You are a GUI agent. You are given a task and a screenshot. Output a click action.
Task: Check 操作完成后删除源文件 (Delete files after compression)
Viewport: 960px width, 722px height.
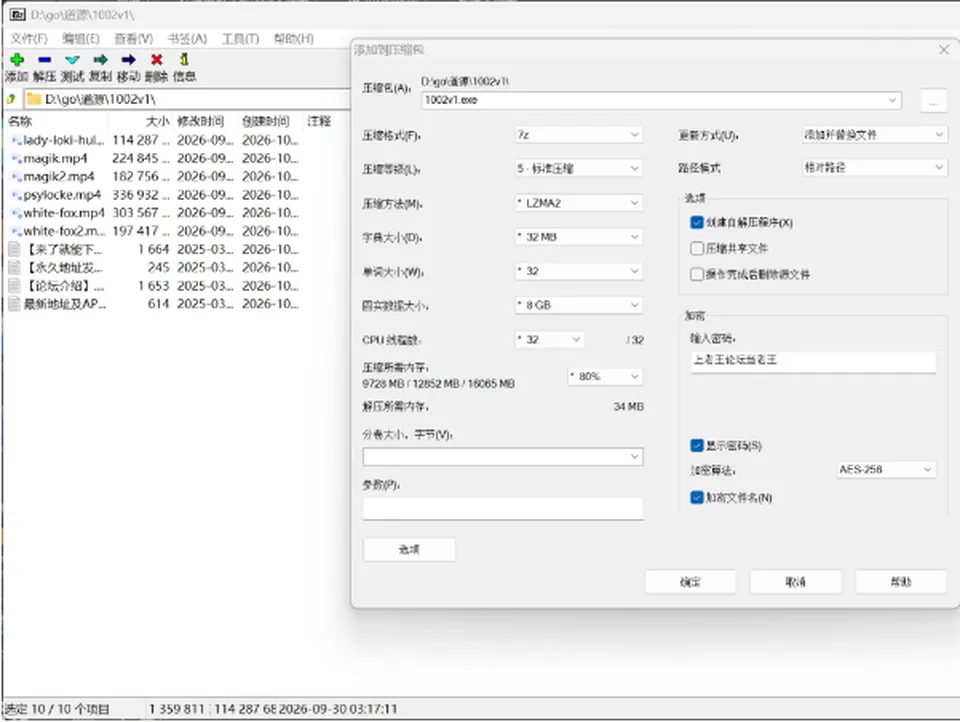click(697, 274)
